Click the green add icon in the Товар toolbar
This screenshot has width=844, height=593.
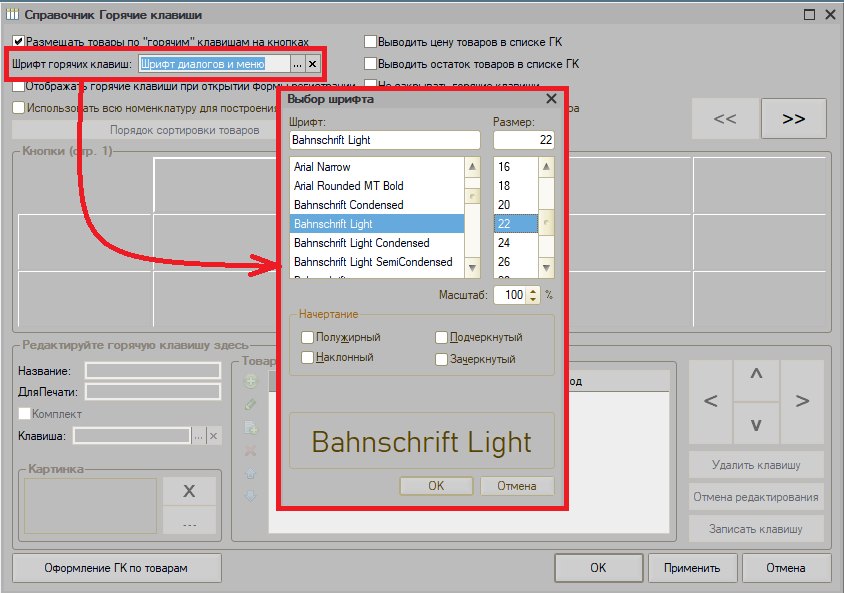pyautogui.click(x=250, y=382)
